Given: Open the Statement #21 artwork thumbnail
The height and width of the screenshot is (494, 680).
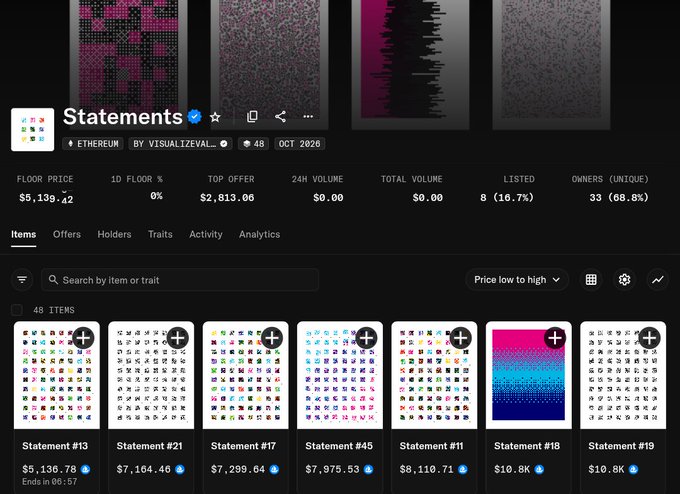Looking at the screenshot, I should click(x=151, y=375).
